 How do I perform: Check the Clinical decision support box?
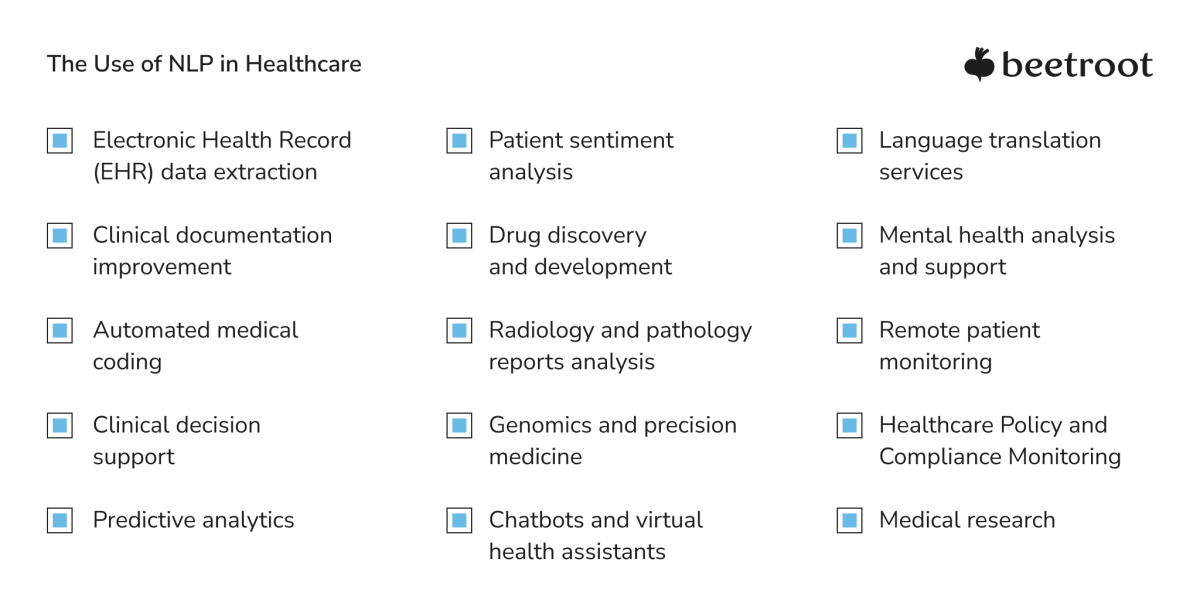(x=60, y=426)
